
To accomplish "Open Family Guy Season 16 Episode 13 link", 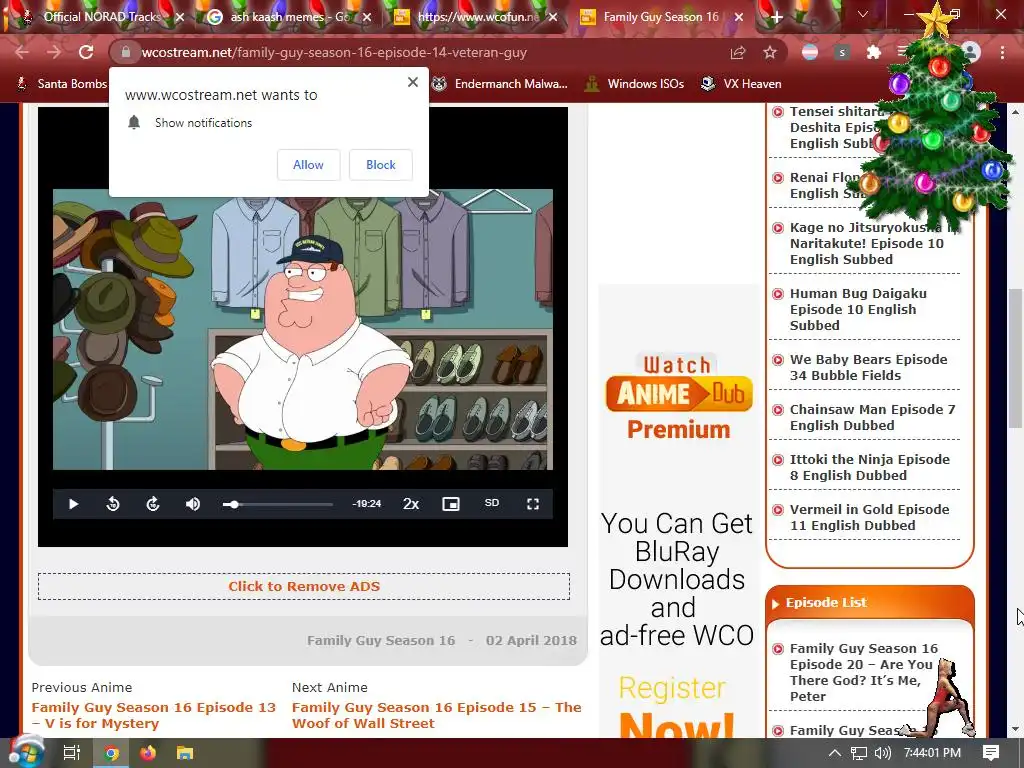I will [153, 715].
